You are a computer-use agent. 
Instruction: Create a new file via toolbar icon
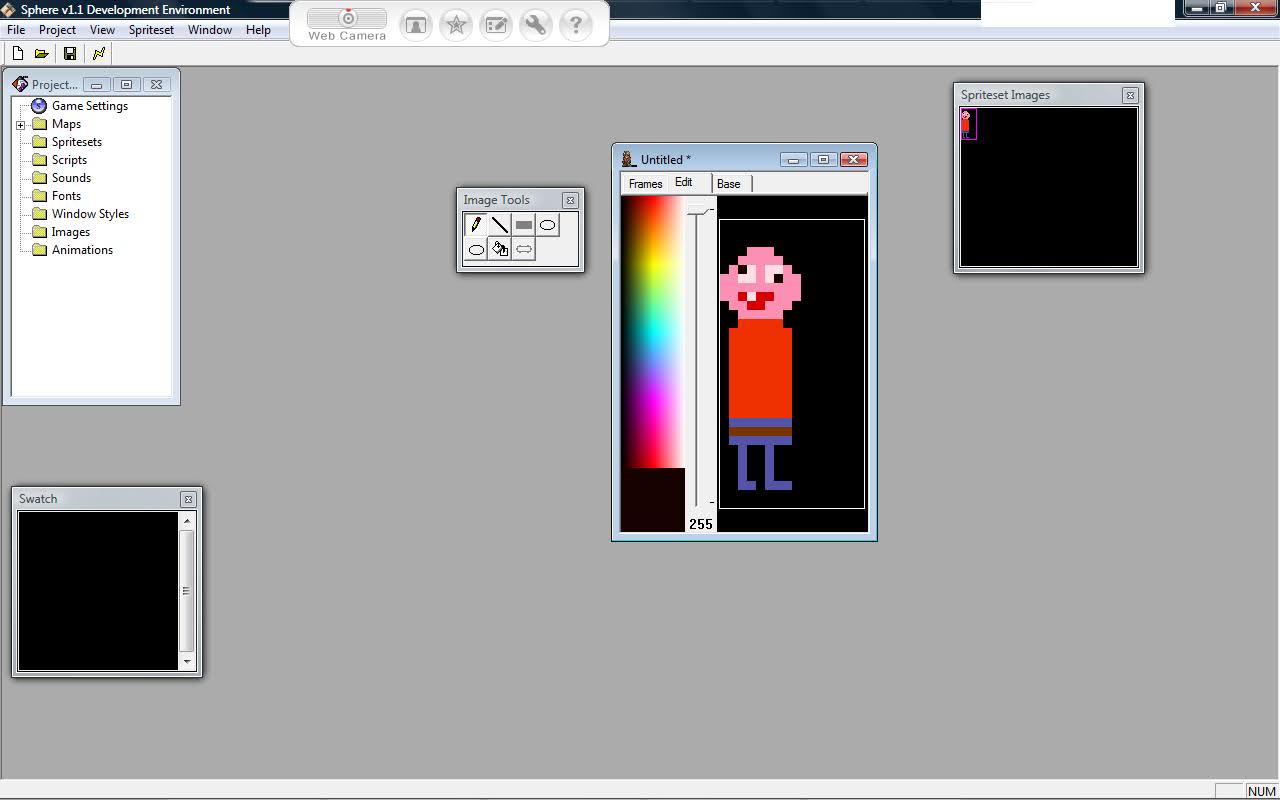18,54
